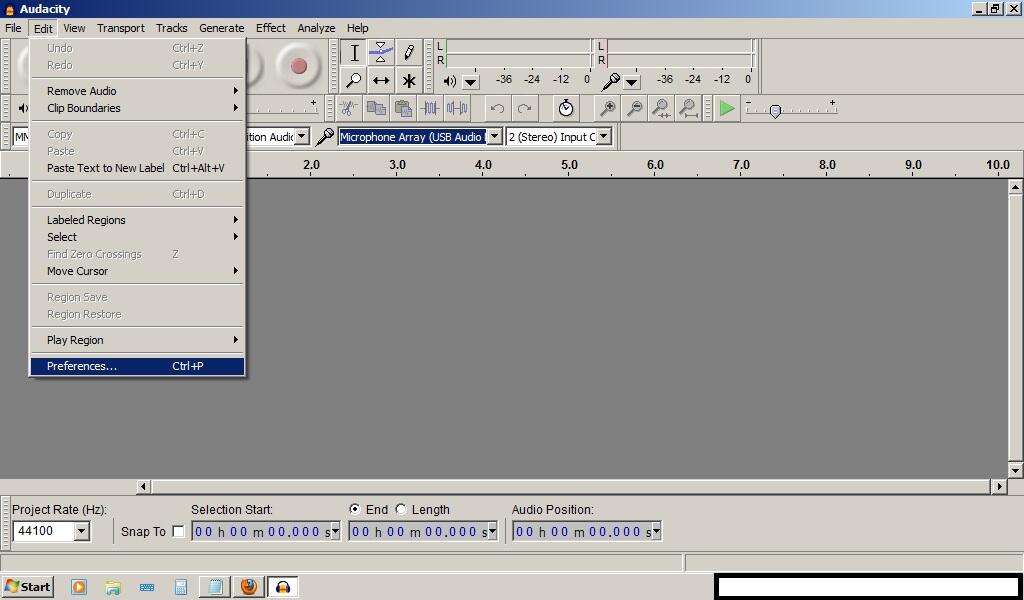Click the Sync-Lock clock icon
The width and height of the screenshot is (1024, 600).
(x=566, y=108)
